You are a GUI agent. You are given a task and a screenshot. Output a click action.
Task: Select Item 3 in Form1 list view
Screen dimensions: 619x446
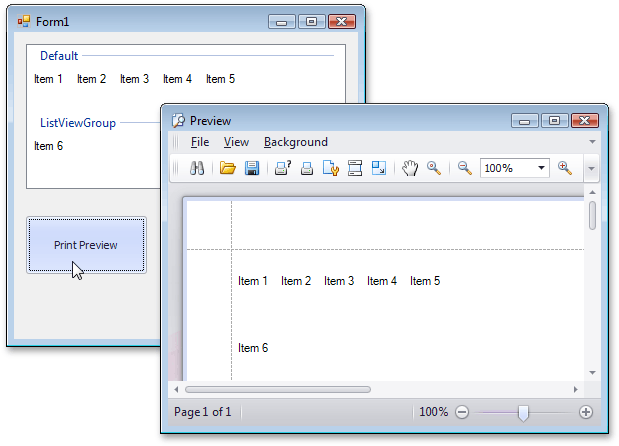click(x=134, y=79)
